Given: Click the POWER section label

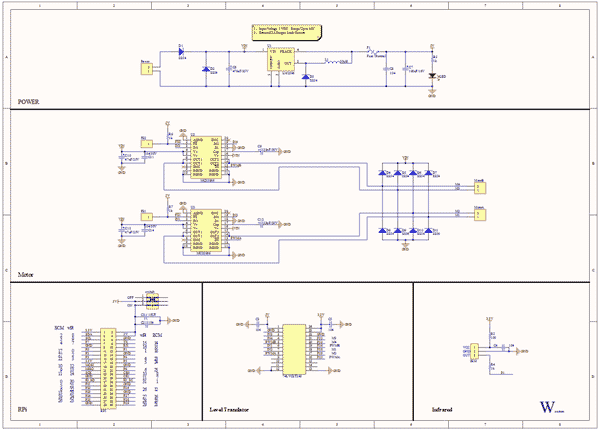Looking at the screenshot, I should tap(32, 103).
